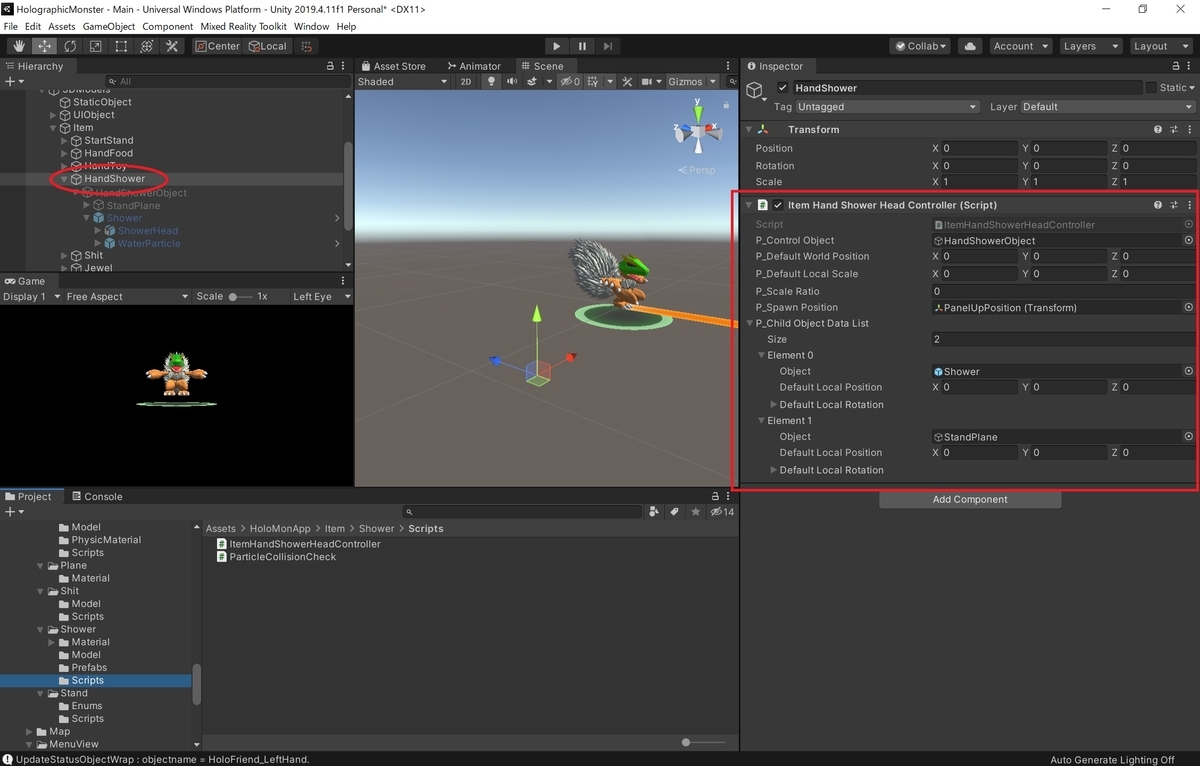Click the object name field HandShower

[x=966, y=88]
